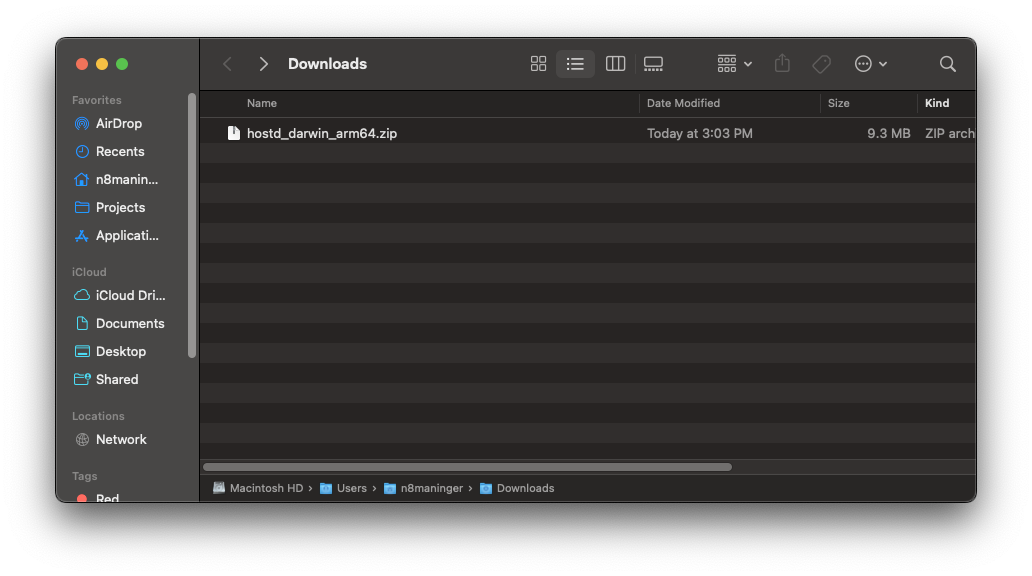1032x576 pixels.
Task: Sort by Date Modified column header
Action: (x=683, y=103)
